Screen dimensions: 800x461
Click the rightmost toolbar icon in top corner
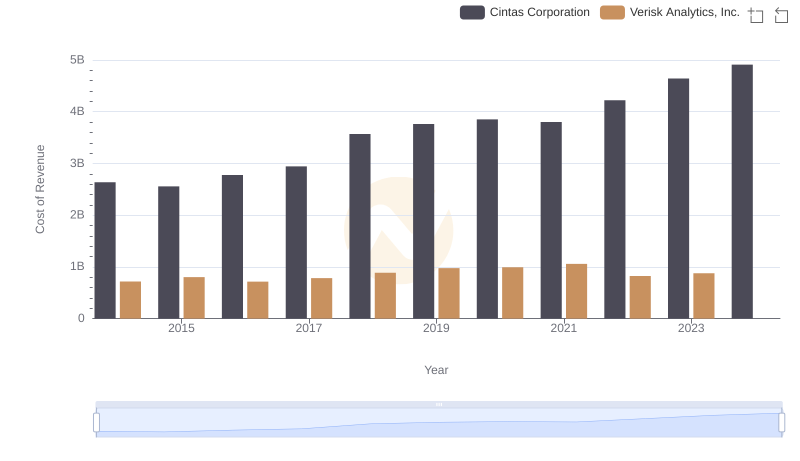coord(782,15)
